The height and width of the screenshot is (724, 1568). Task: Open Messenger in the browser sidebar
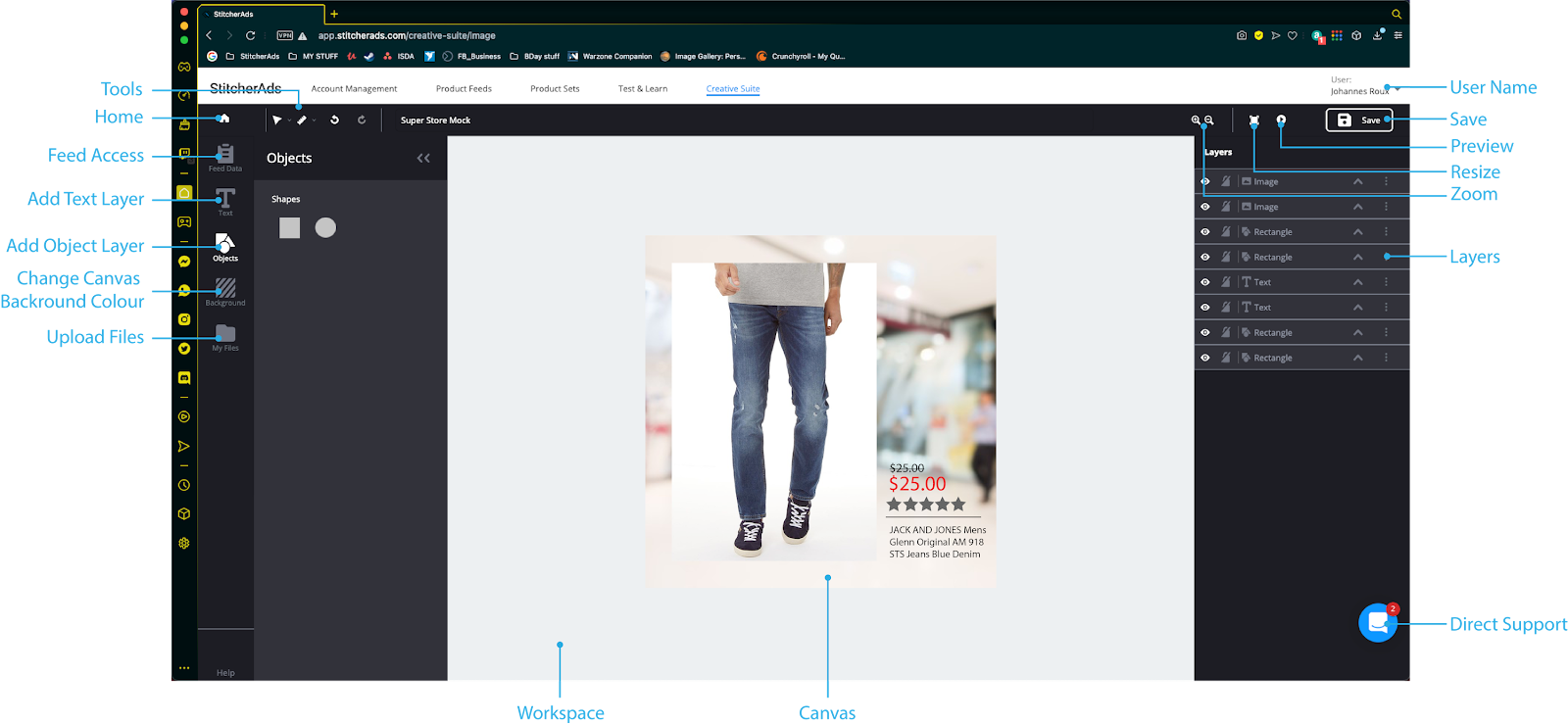coord(184,262)
